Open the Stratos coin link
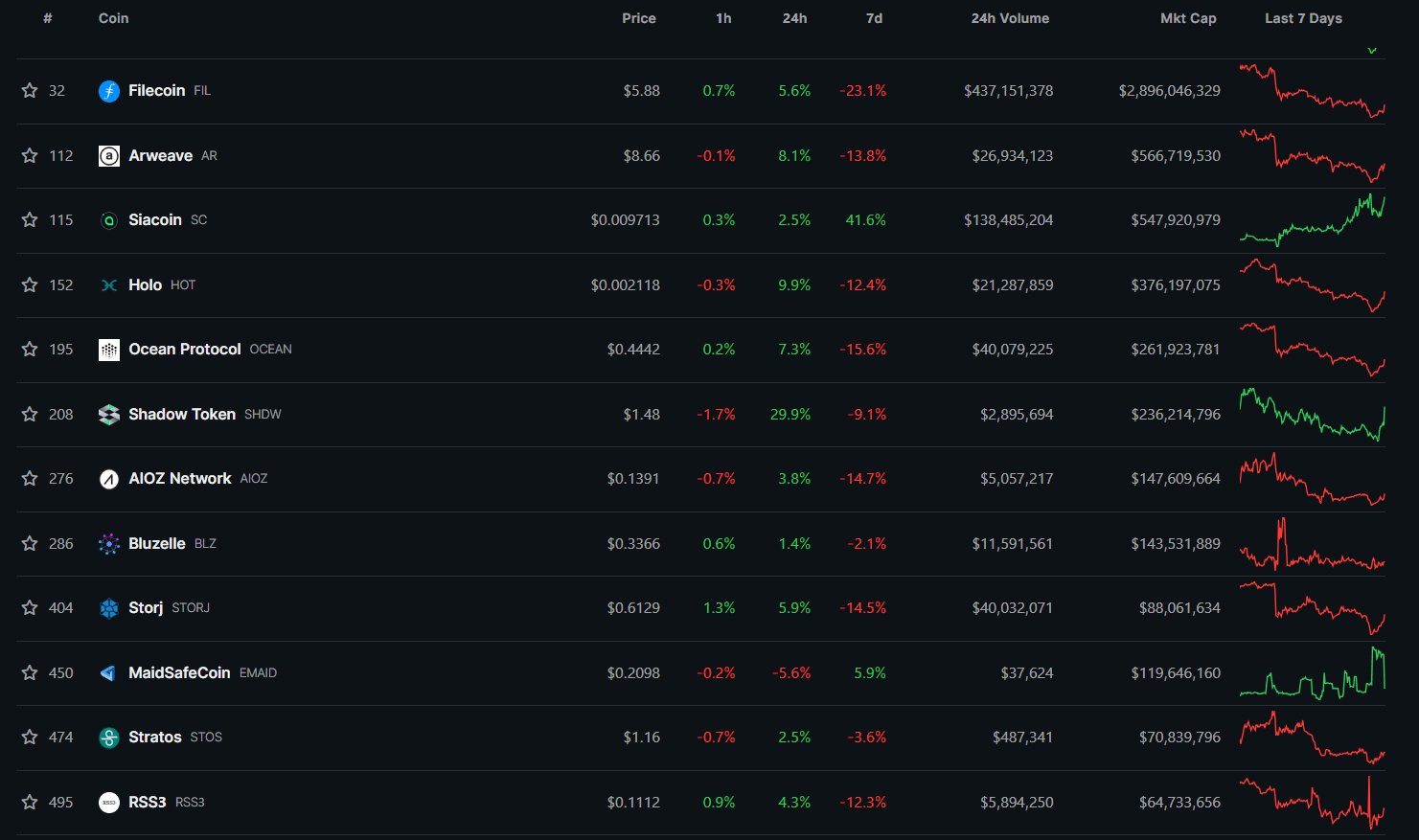 click(x=155, y=737)
